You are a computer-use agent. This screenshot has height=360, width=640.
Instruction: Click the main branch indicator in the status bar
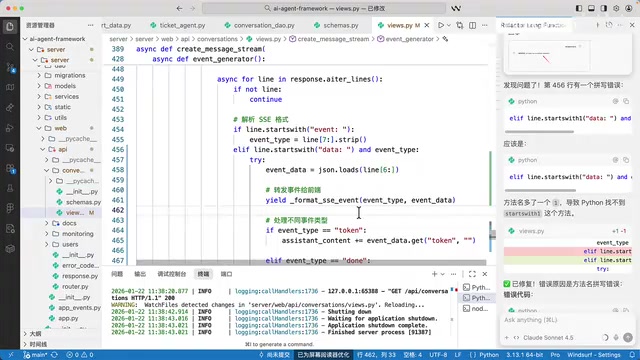[x=36, y=355]
